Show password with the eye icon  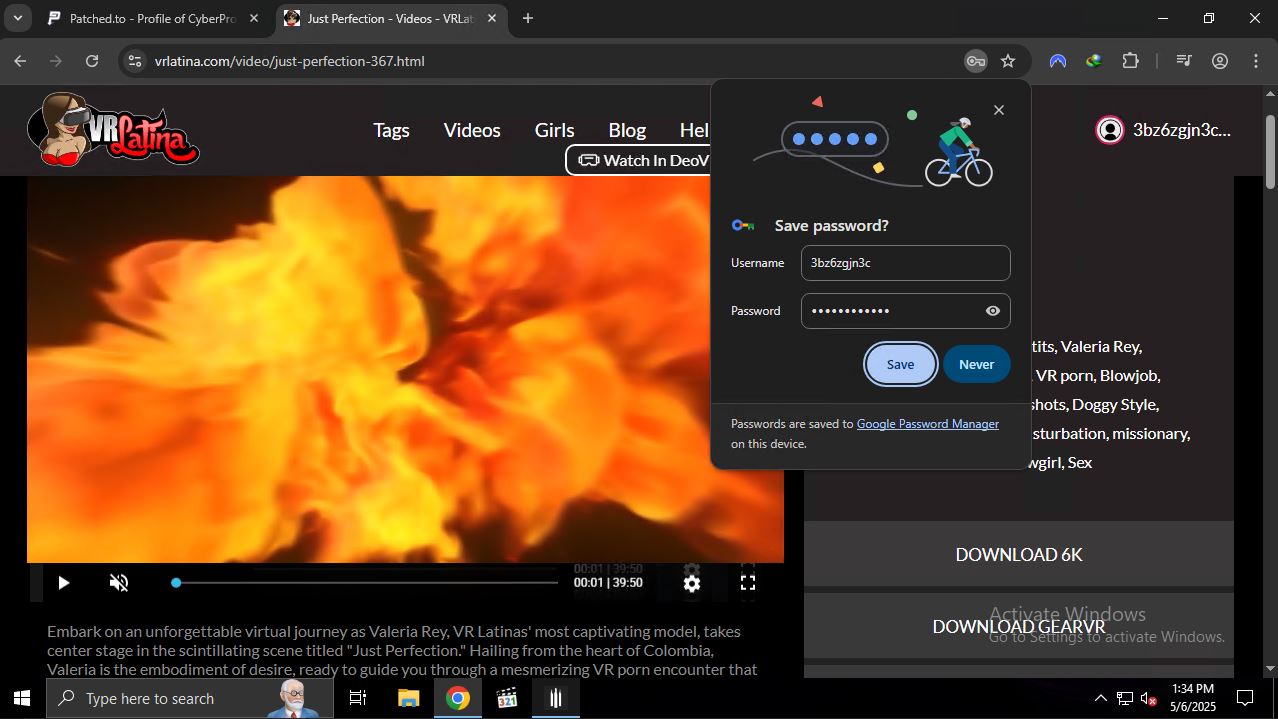pyautogui.click(x=992, y=311)
